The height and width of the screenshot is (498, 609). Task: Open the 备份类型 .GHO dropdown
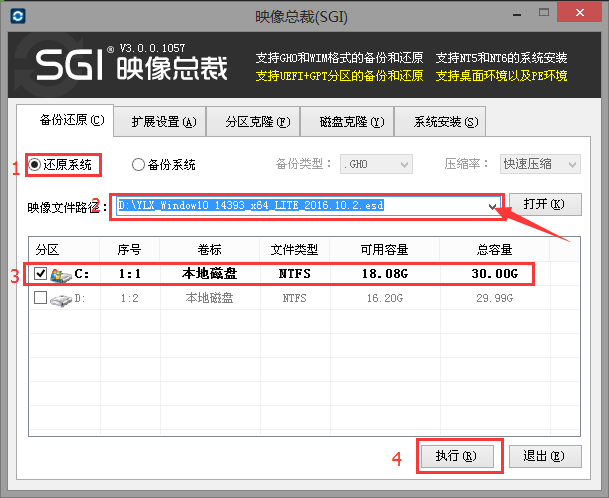[x=376, y=164]
